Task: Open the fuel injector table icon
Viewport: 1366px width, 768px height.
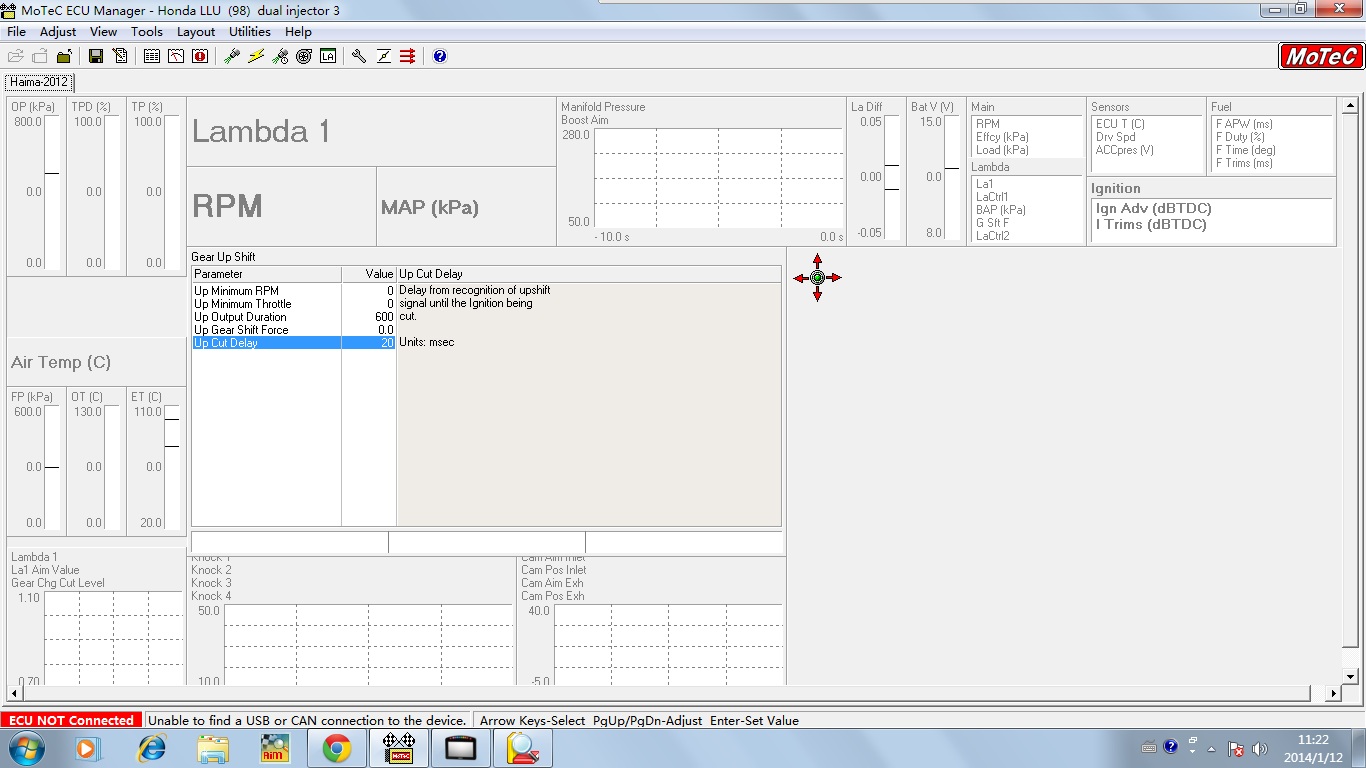Action: [232, 56]
